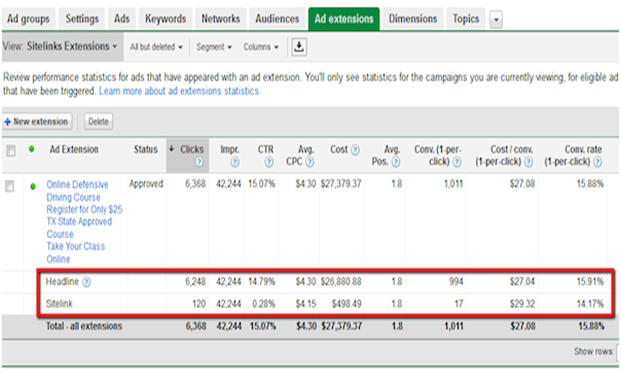Switch to the Topics tab
621x378 pixels.
(x=466, y=19)
